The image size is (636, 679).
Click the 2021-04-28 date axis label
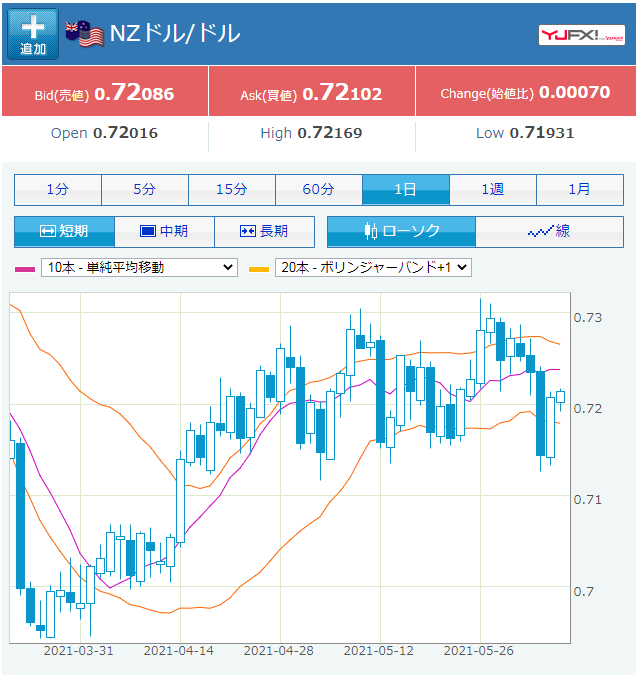point(278,651)
